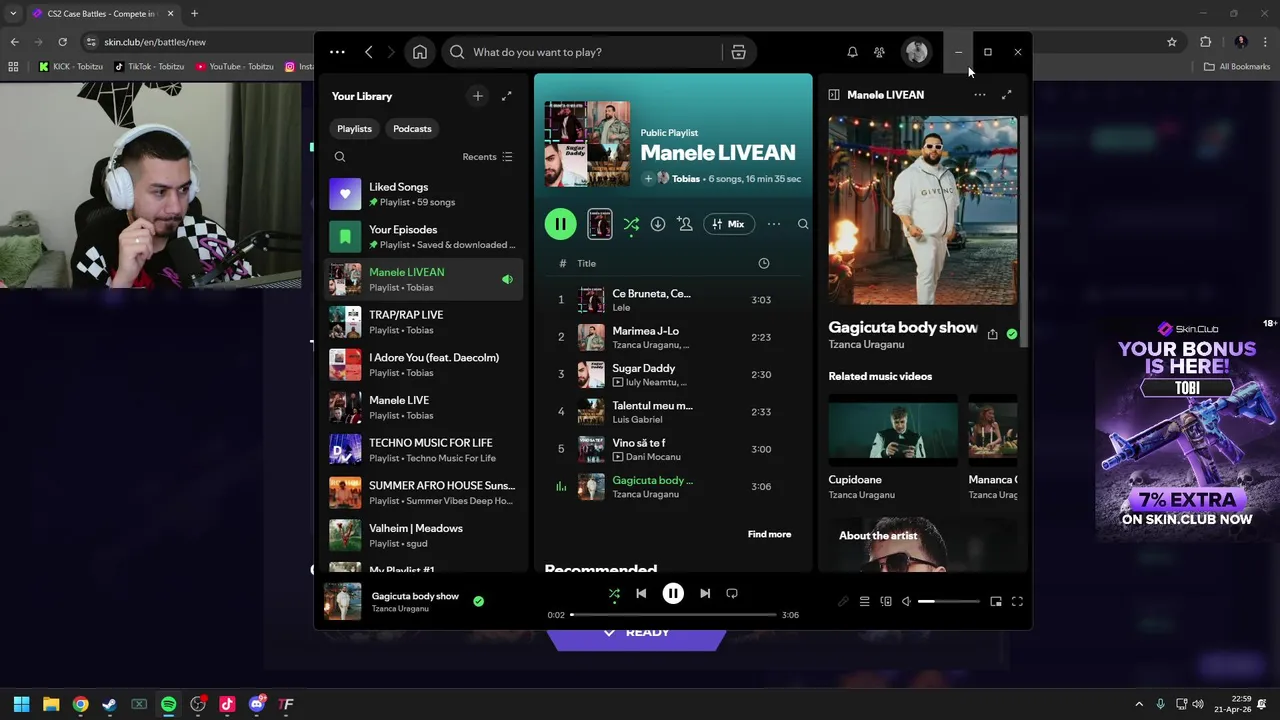Play track Marimea J-Lo
The image size is (1280, 720).
672,337
